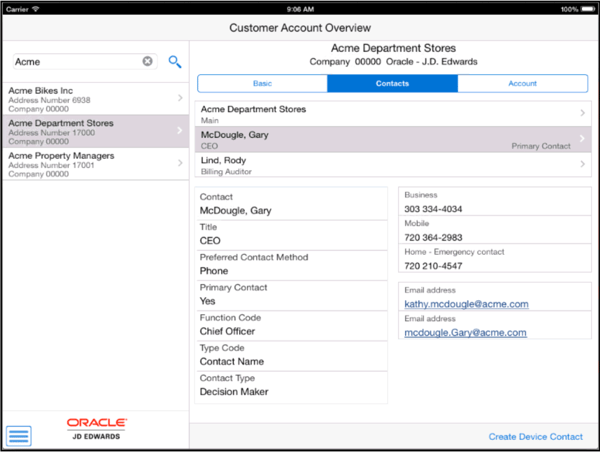Click the Primary Contact label on McDougle row
Screen dimensions: 600x452
click(541, 146)
